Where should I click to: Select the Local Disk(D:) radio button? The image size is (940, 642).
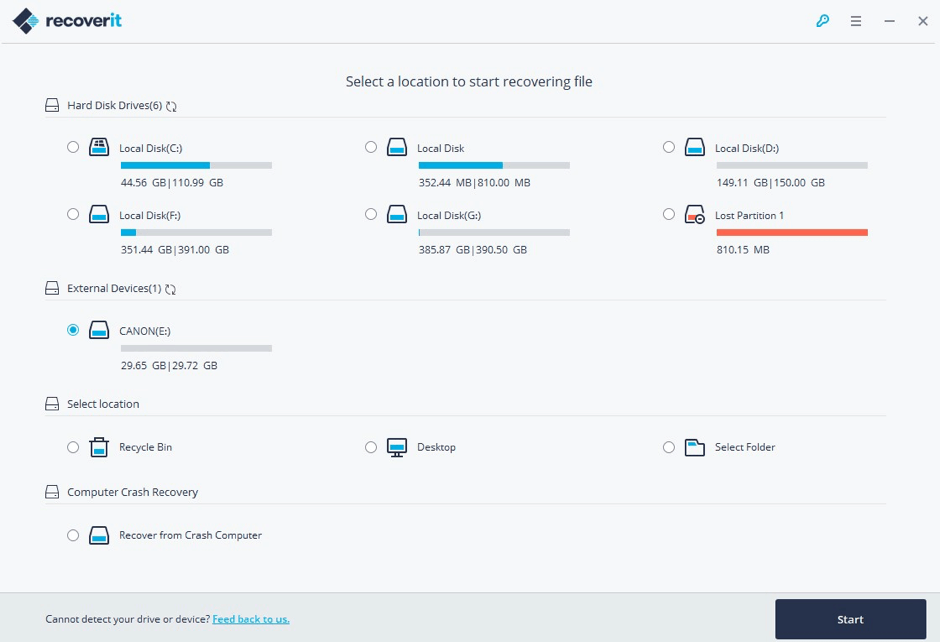669,147
